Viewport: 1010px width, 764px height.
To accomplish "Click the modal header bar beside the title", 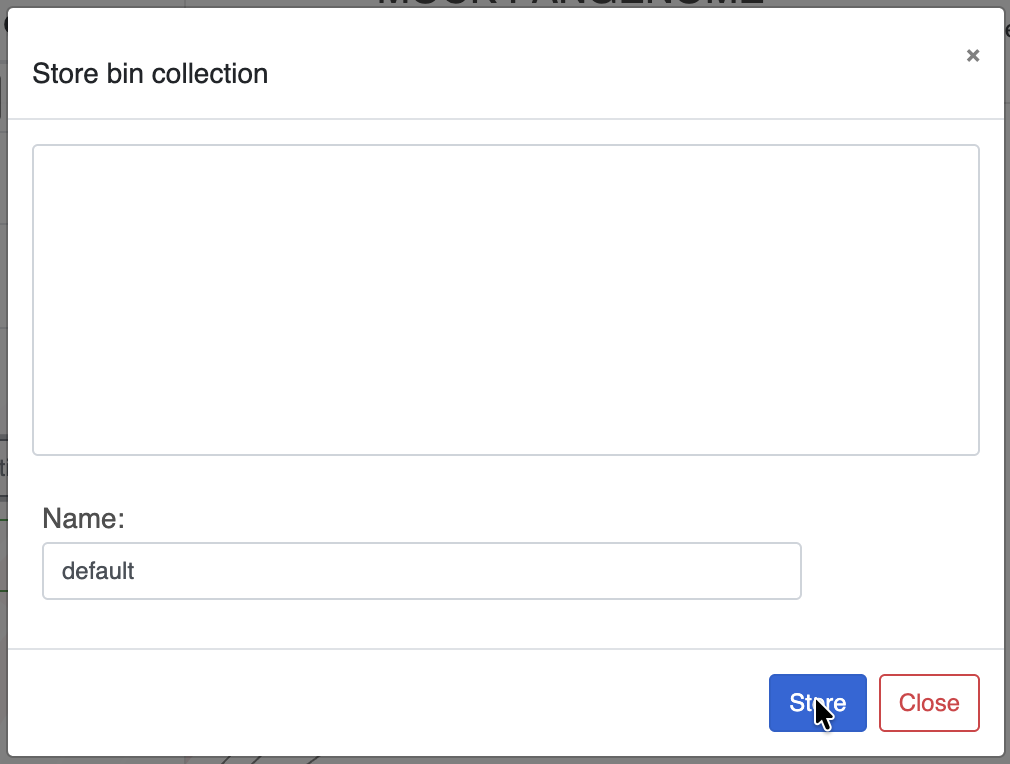I will 600,73.
